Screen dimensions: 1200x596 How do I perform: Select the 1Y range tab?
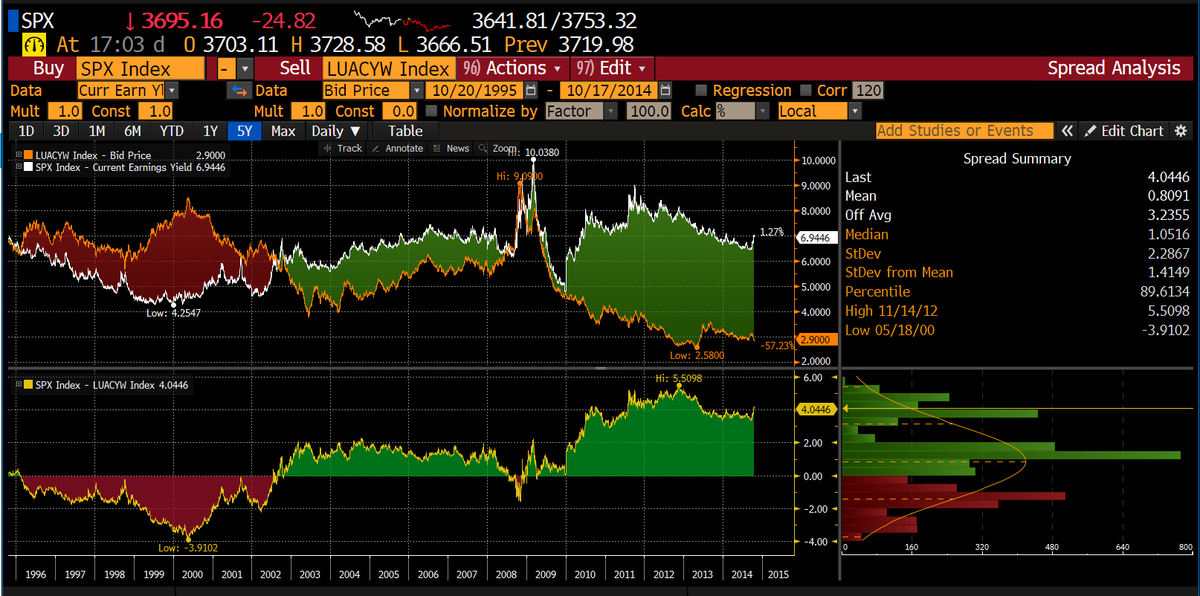tap(210, 131)
